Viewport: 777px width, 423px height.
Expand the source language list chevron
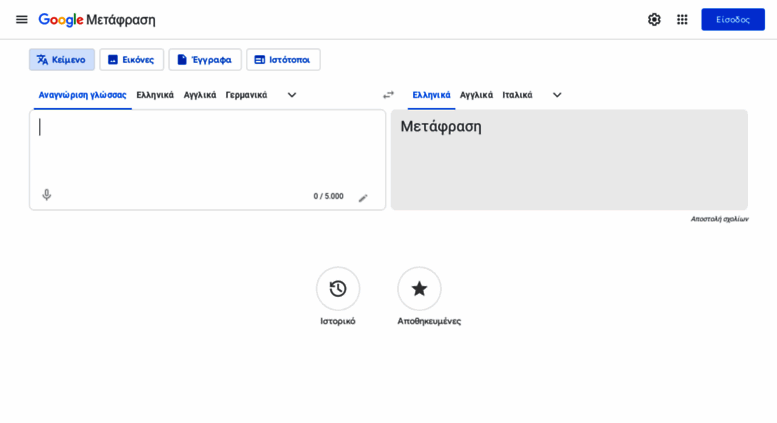click(292, 95)
